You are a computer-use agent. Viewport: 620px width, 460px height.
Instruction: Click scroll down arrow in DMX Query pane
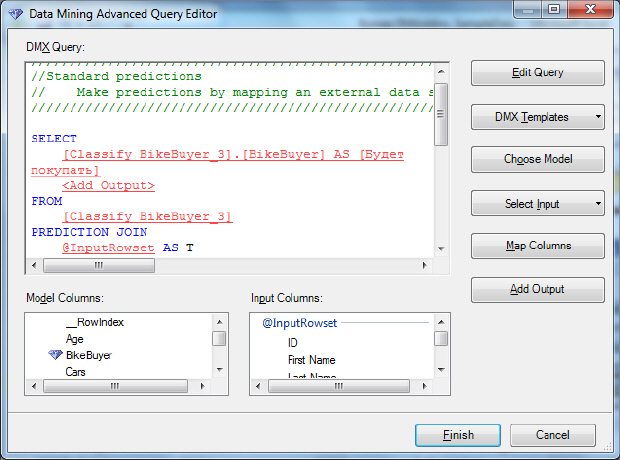click(x=441, y=249)
